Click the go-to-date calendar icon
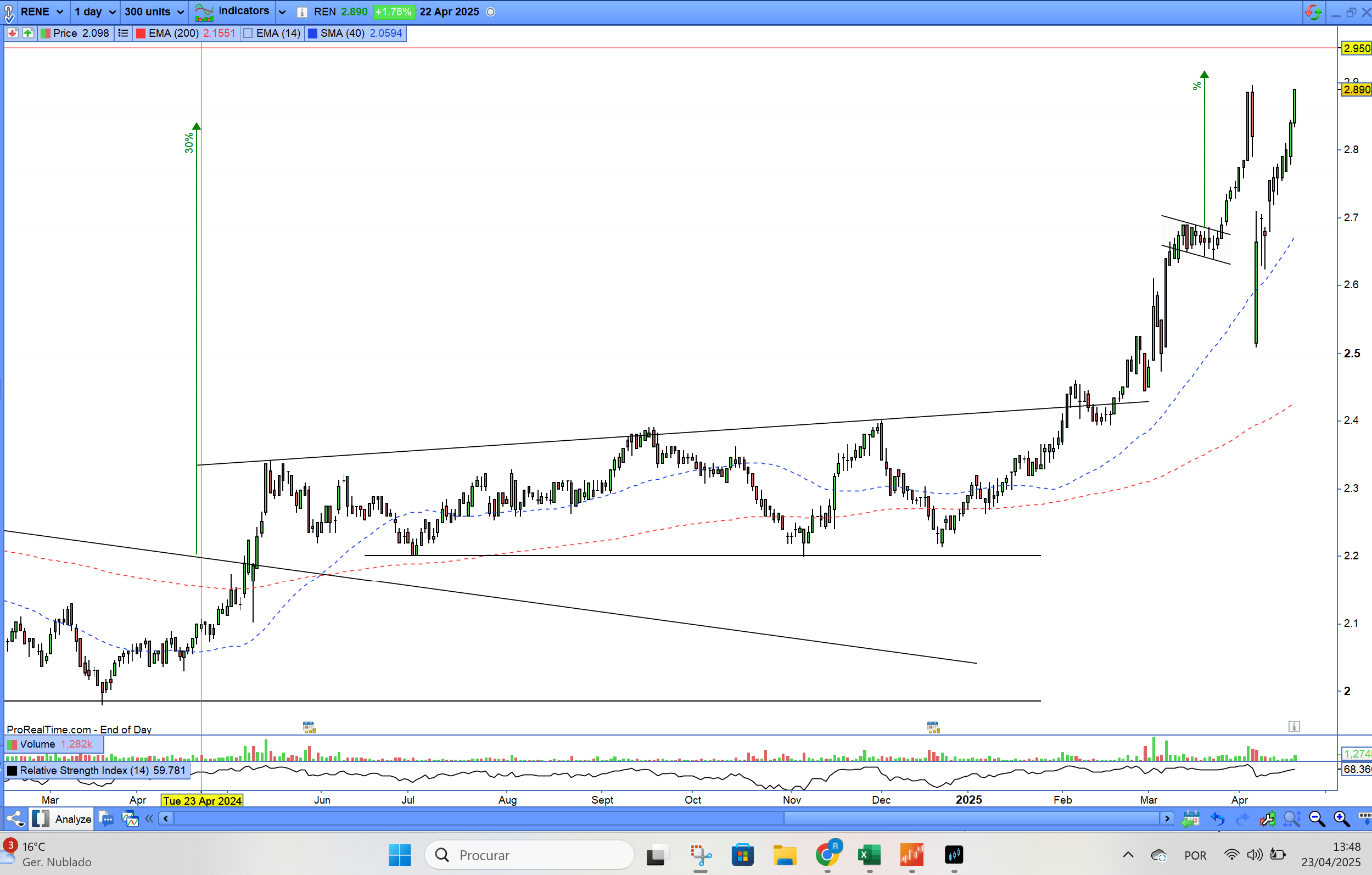 [x=1190, y=819]
